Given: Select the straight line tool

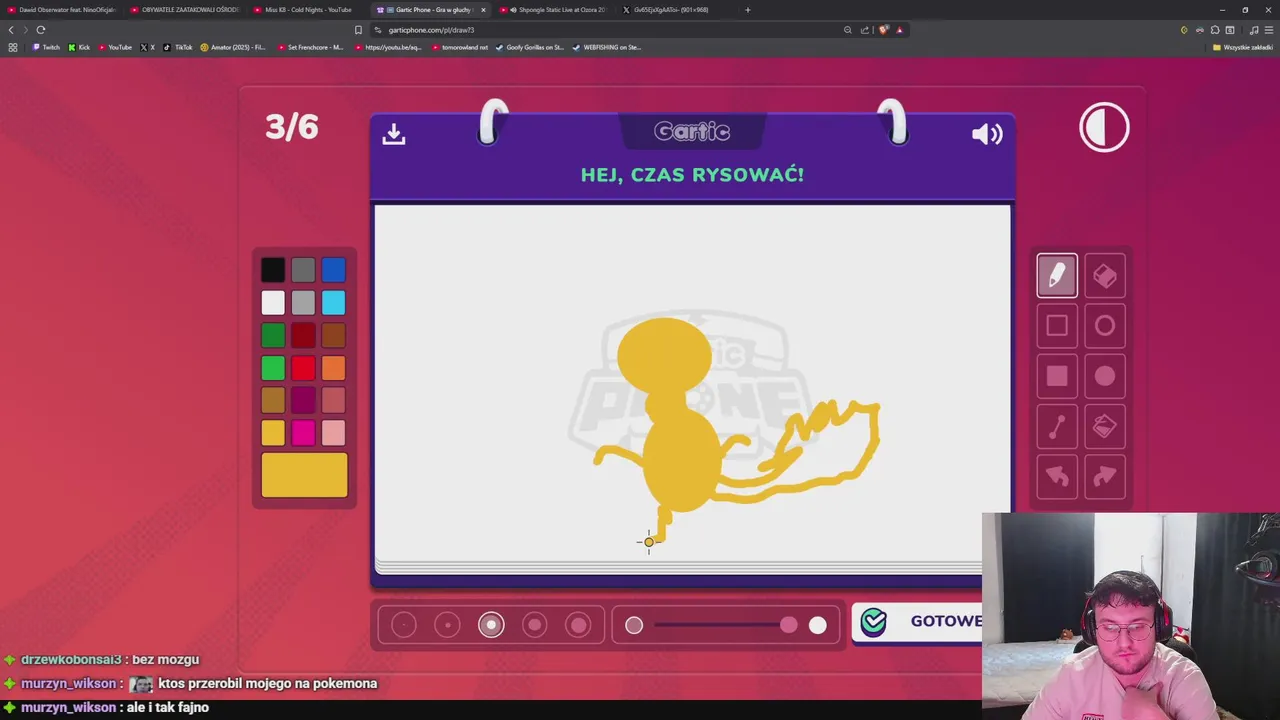Looking at the screenshot, I should pyautogui.click(x=1057, y=427).
